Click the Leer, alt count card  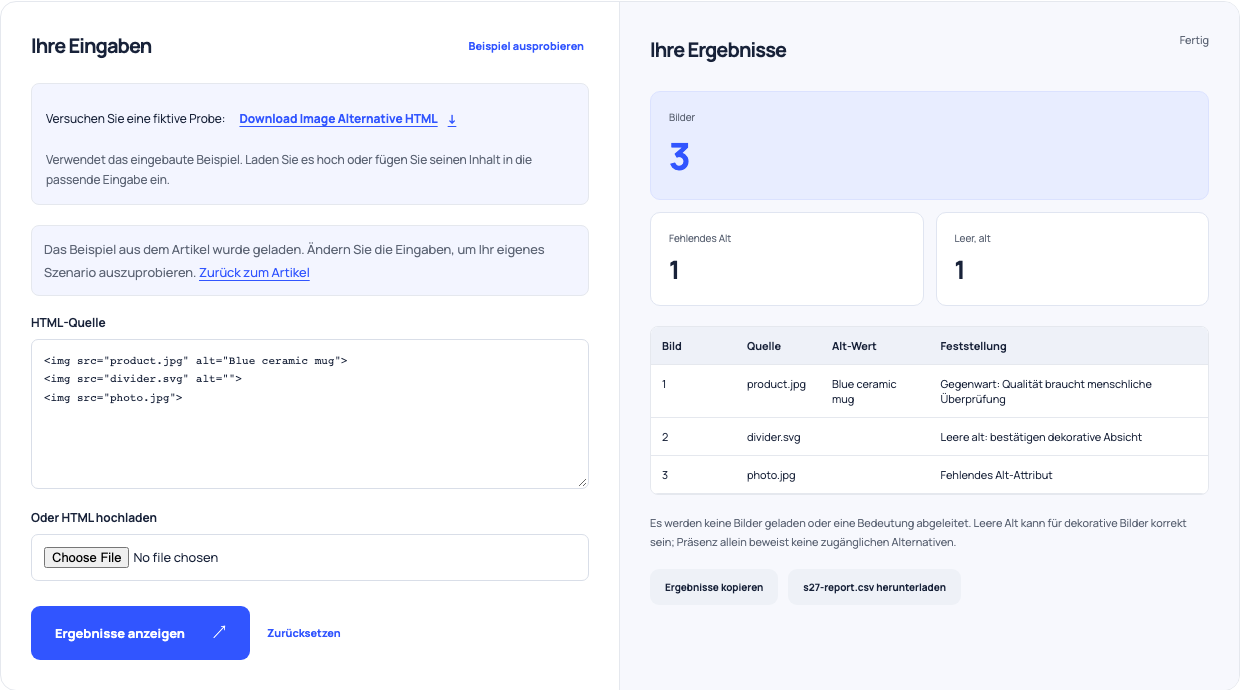coord(1072,259)
